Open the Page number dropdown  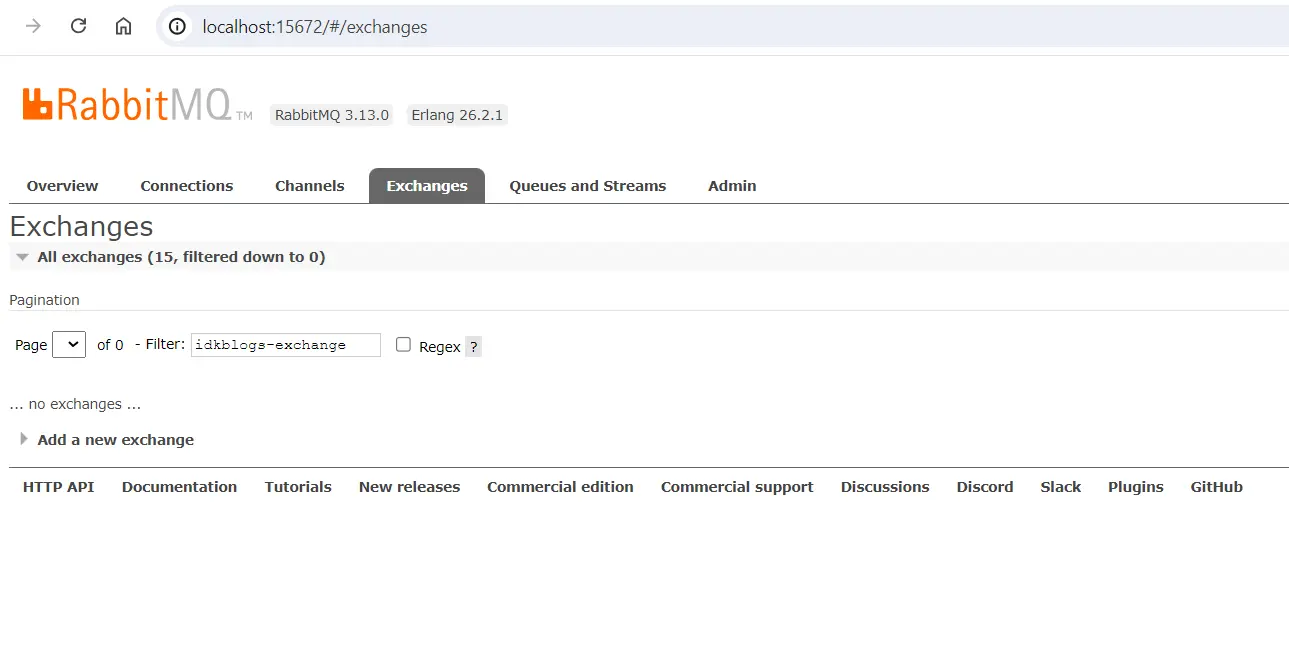pyautogui.click(x=69, y=344)
